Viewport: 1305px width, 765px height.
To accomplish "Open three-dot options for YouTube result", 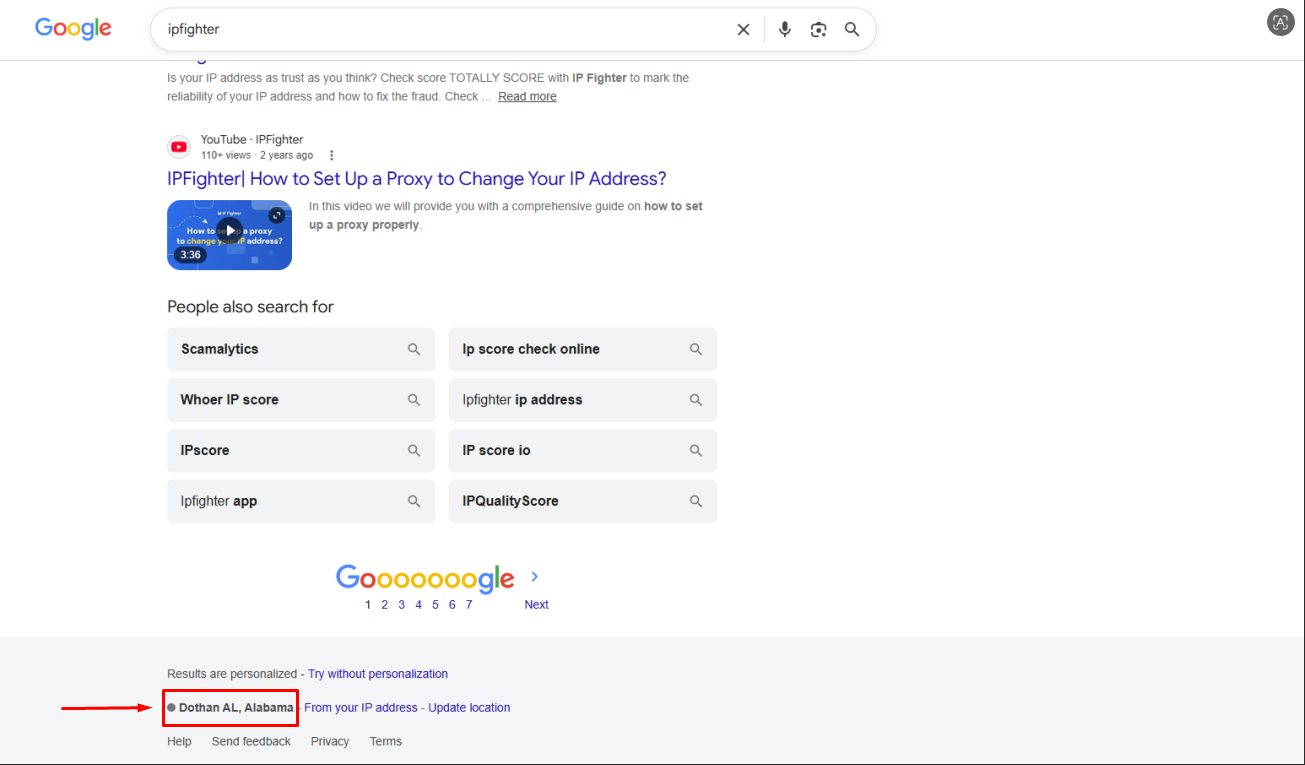I will [x=332, y=155].
